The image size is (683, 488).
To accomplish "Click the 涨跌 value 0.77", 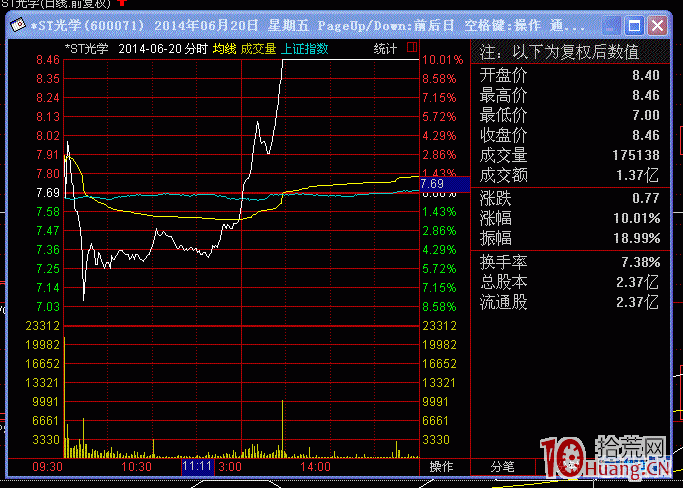I will (646, 198).
